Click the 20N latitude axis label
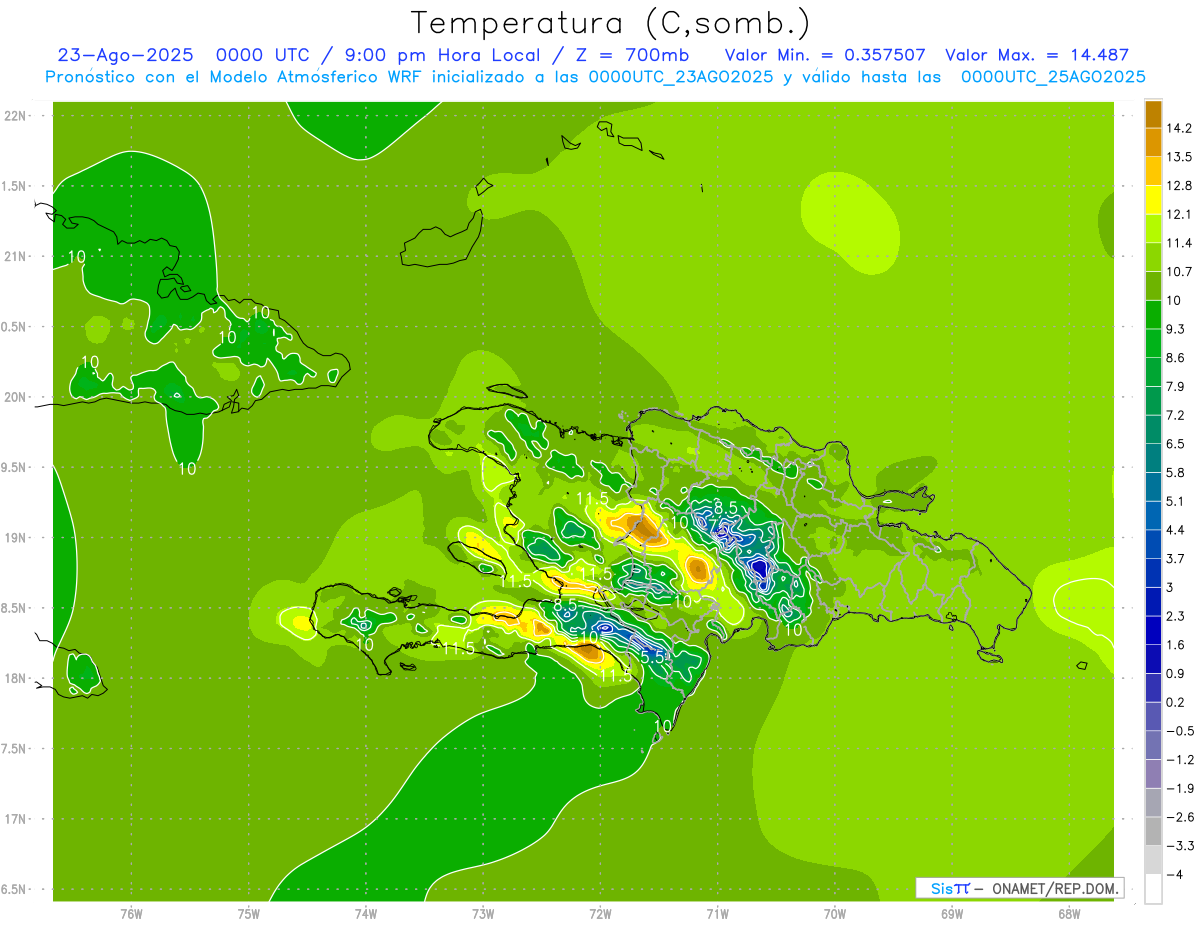Viewport: 1200px width, 927px height. click(16, 397)
